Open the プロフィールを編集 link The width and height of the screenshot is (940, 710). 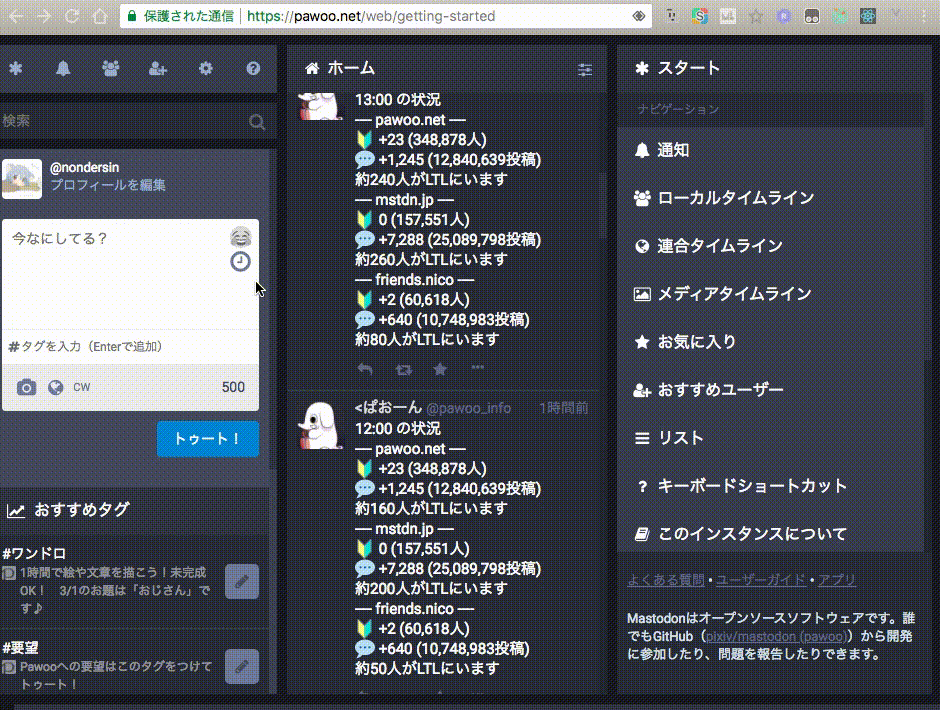click(108, 185)
